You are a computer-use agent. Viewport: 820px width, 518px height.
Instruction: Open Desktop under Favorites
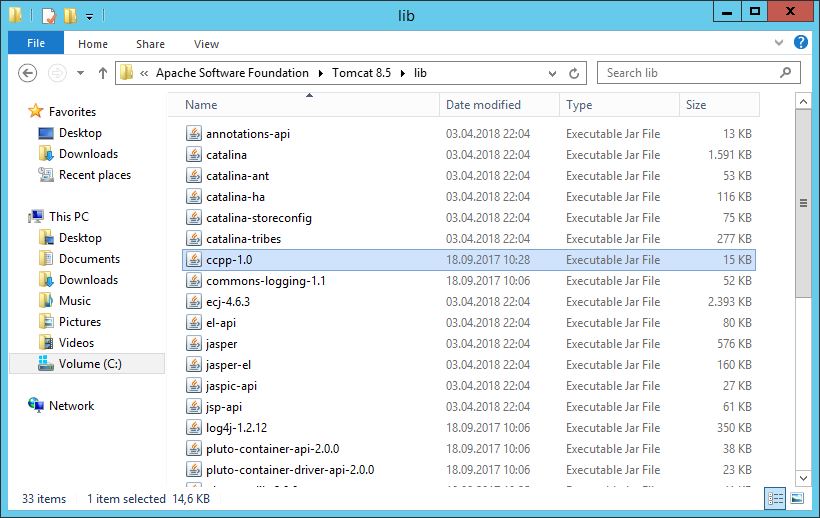coord(80,133)
